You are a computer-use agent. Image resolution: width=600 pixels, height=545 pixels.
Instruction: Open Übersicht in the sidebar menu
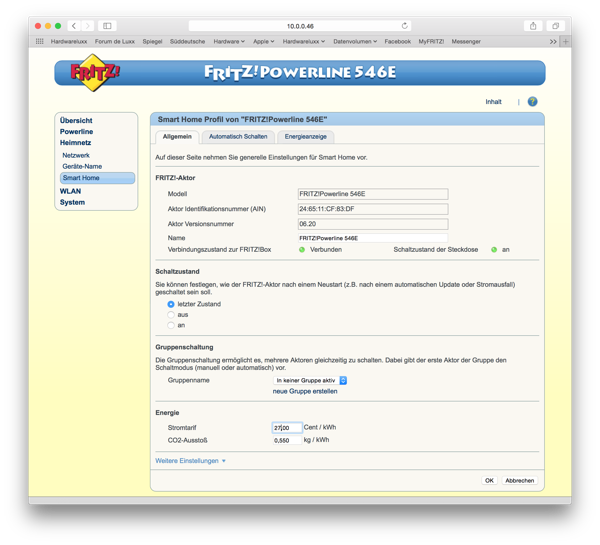(x=76, y=121)
